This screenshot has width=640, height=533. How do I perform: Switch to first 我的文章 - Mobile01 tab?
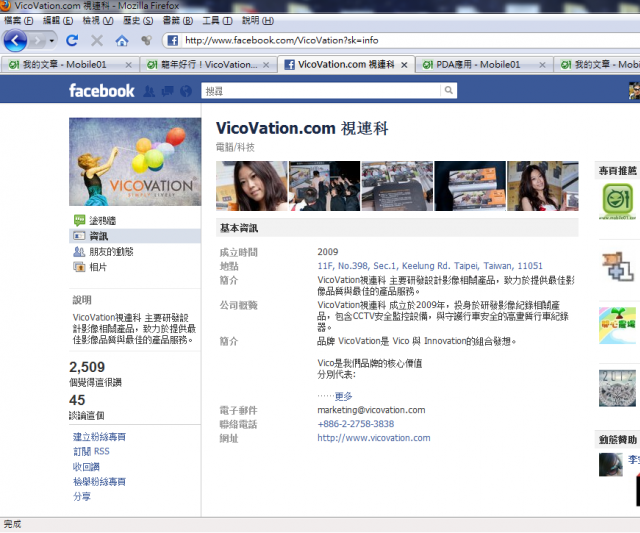pos(69,64)
